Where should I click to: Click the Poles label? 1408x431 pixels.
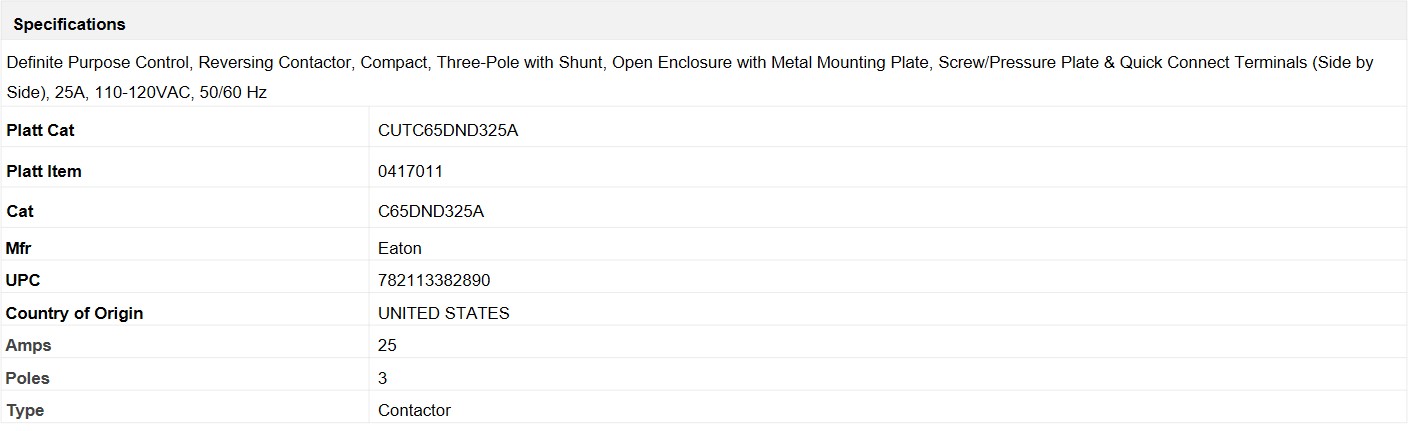tap(28, 378)
